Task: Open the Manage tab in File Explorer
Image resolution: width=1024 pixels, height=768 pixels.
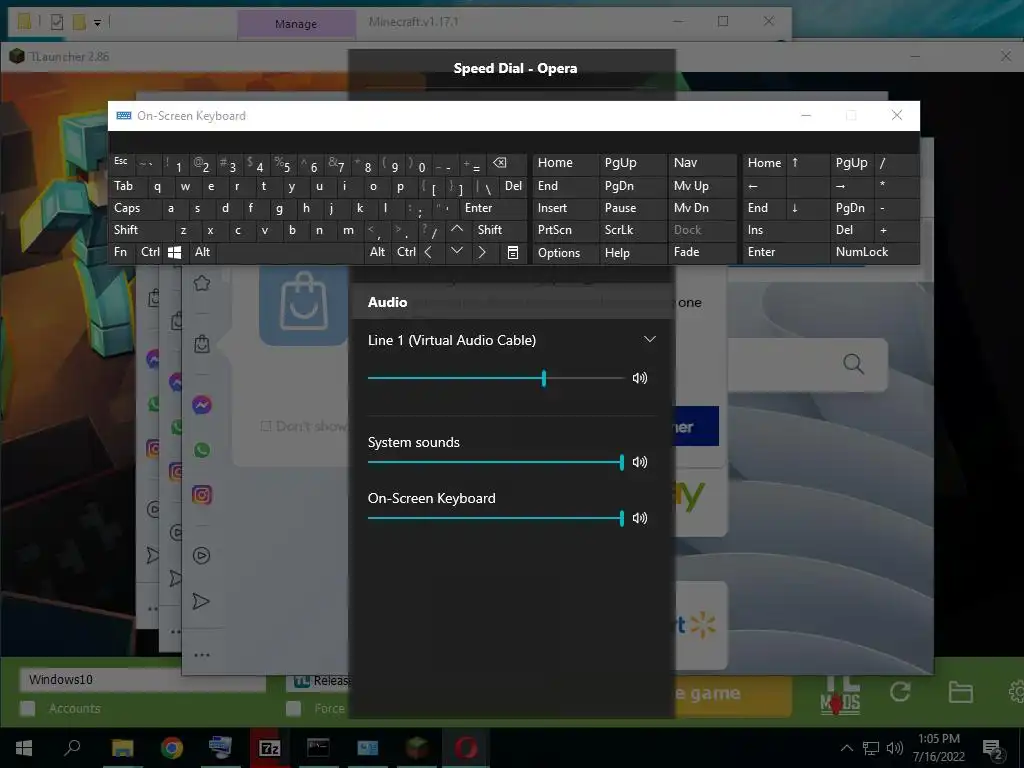Action: (x=296, y=24)
